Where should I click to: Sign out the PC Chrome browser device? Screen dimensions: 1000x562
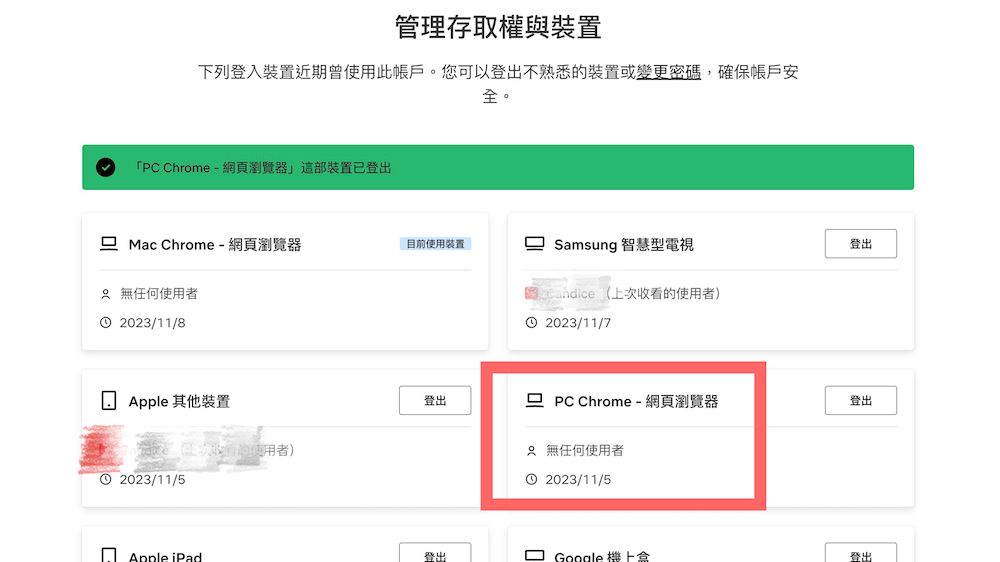[860, 401]
